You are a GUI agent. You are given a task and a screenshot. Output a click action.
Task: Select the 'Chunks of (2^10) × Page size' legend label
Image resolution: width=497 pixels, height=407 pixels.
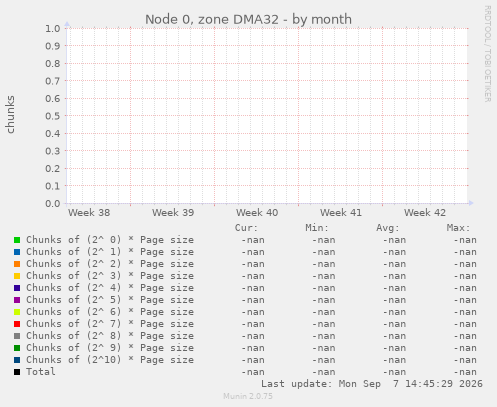110,360
